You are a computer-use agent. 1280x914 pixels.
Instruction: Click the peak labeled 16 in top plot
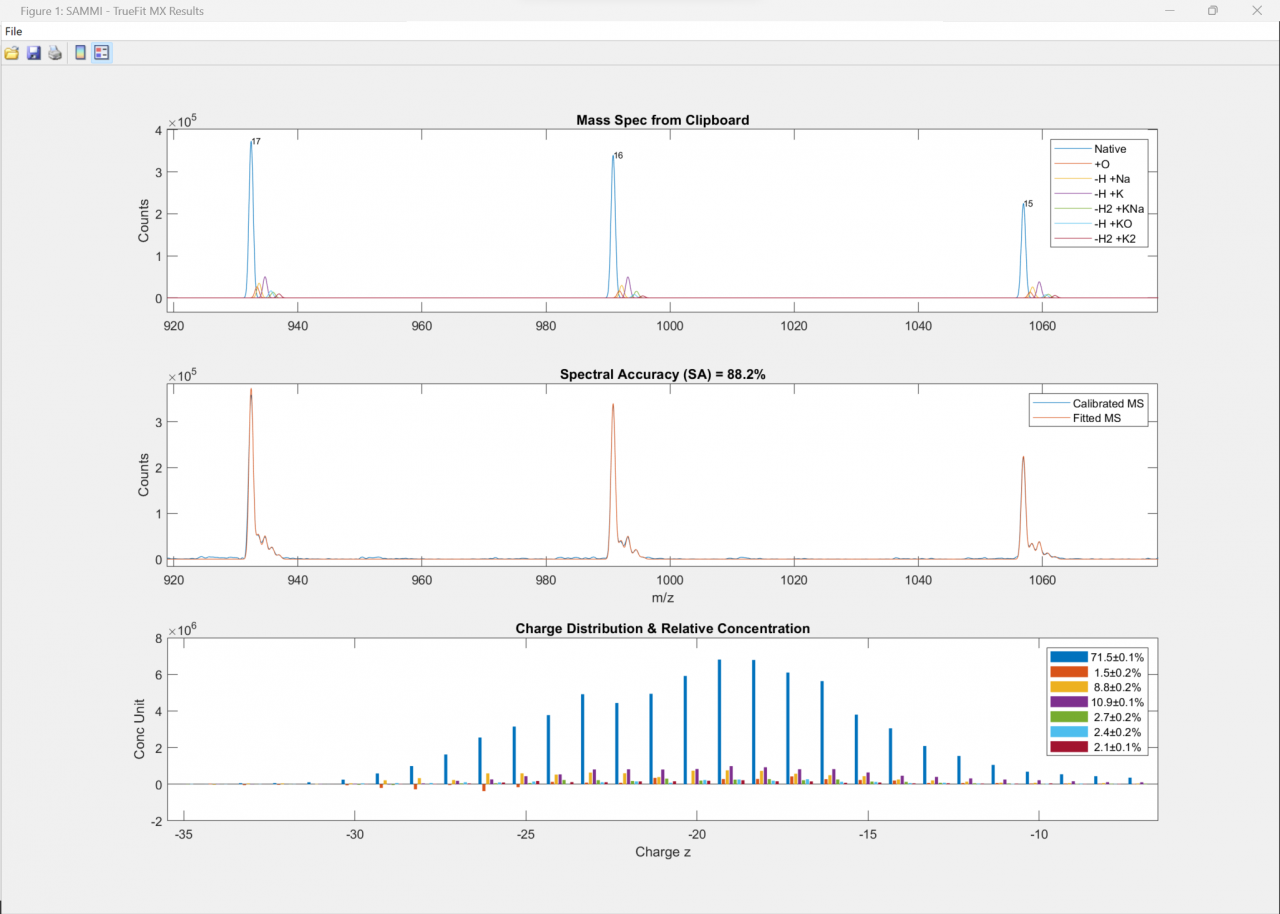click(613, 158)
